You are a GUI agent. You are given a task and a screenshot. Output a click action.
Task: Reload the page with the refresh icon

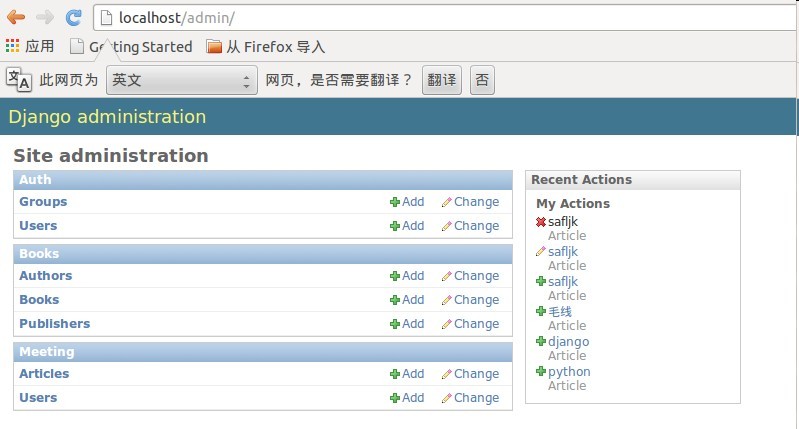tap(73, 17)
